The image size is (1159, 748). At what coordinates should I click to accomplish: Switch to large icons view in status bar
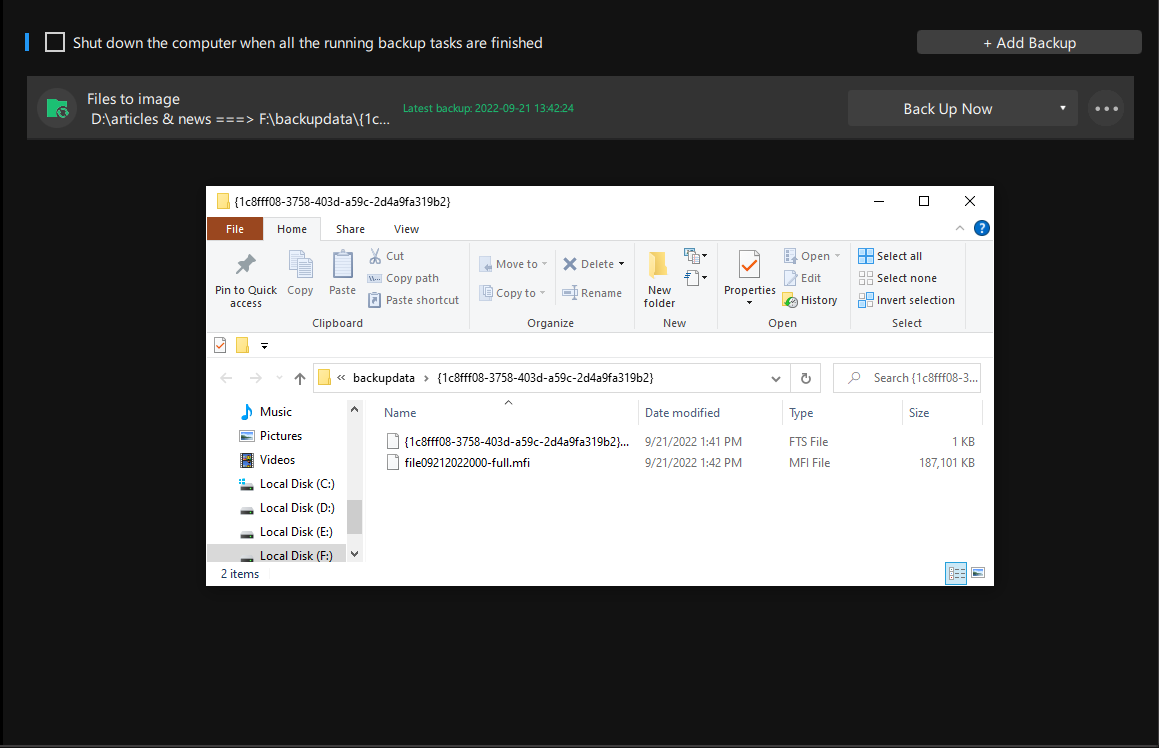coord(978,573)
